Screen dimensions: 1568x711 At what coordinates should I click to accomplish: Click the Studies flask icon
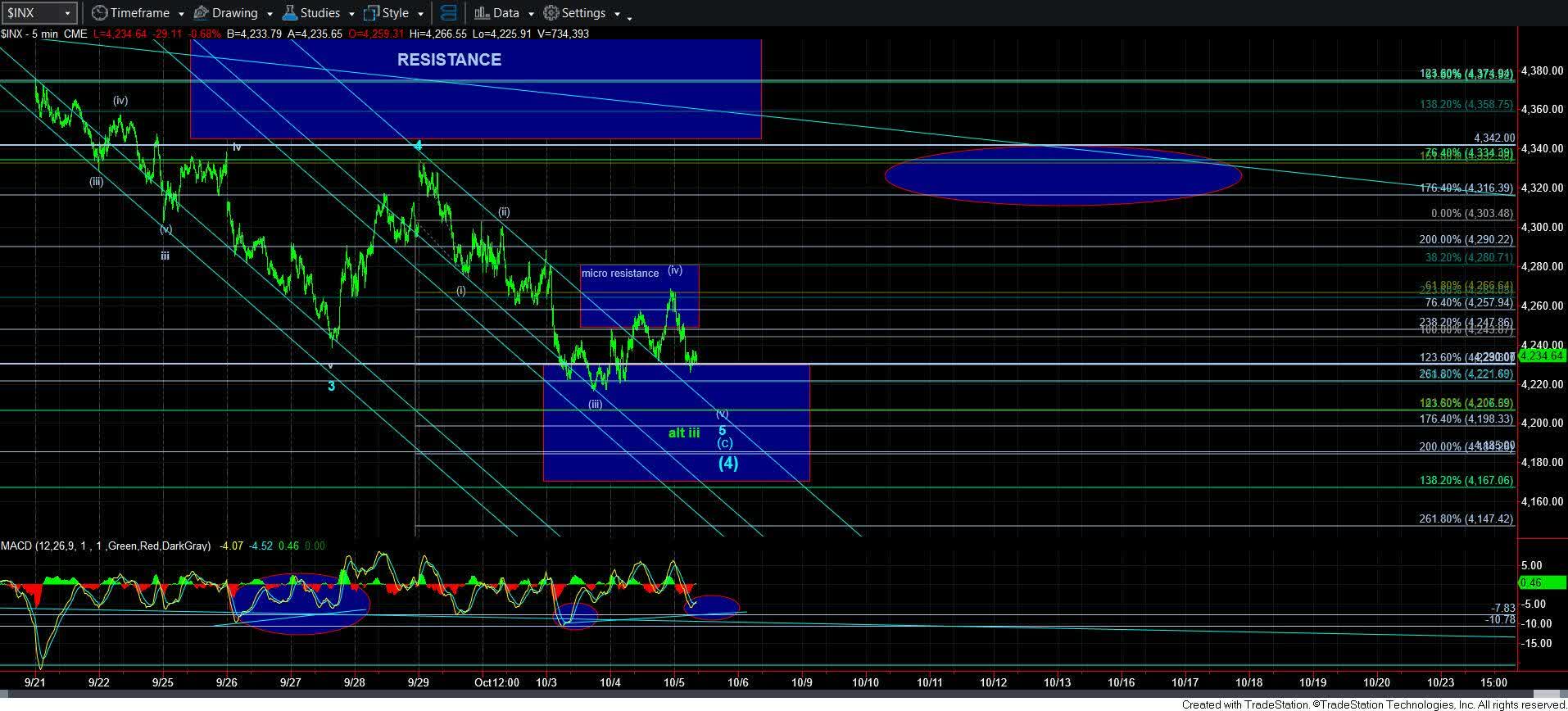(289, 13)
